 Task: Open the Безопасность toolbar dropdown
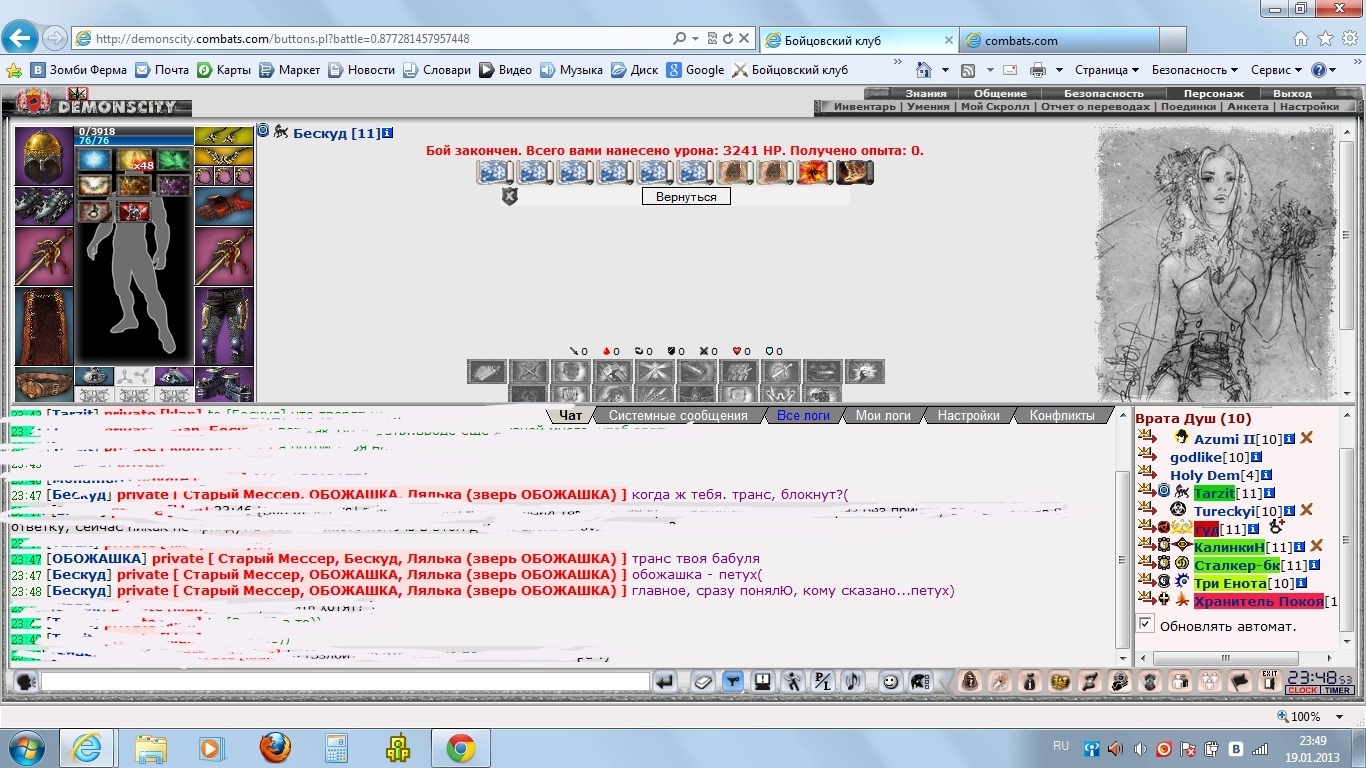tap(1195, 70)
